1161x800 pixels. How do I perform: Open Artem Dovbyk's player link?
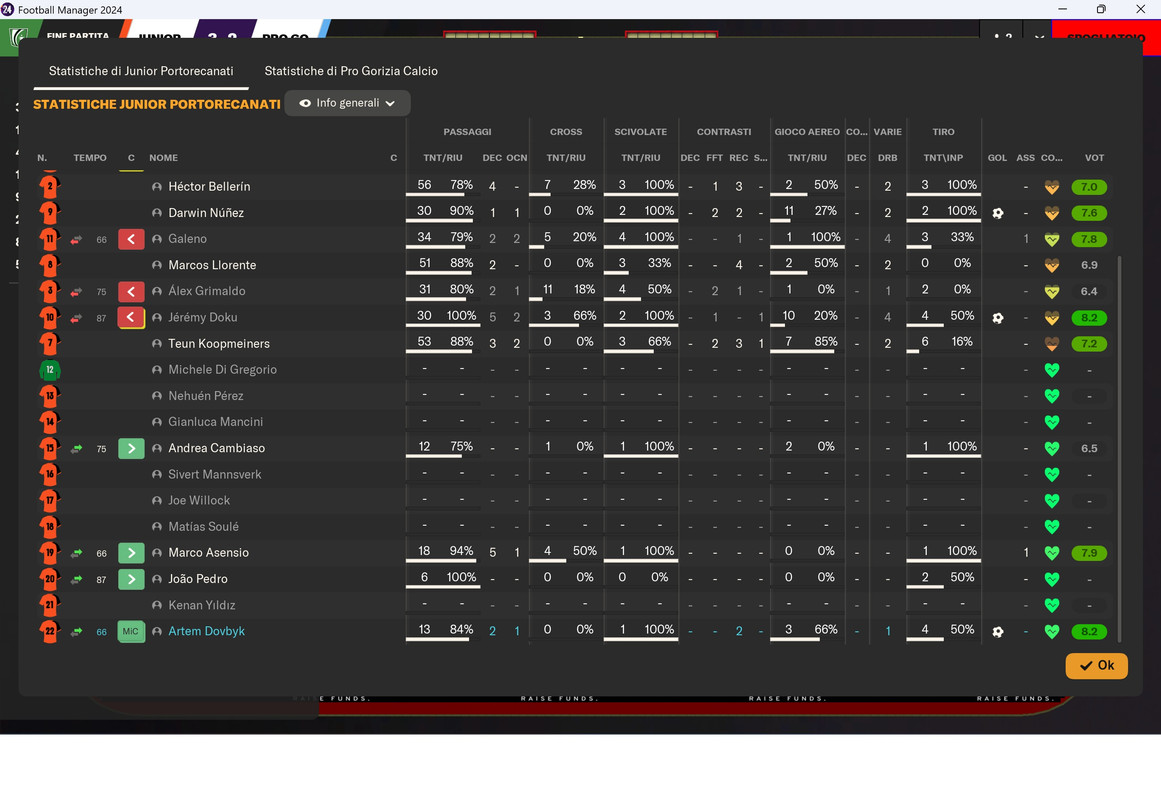point(206,631)
